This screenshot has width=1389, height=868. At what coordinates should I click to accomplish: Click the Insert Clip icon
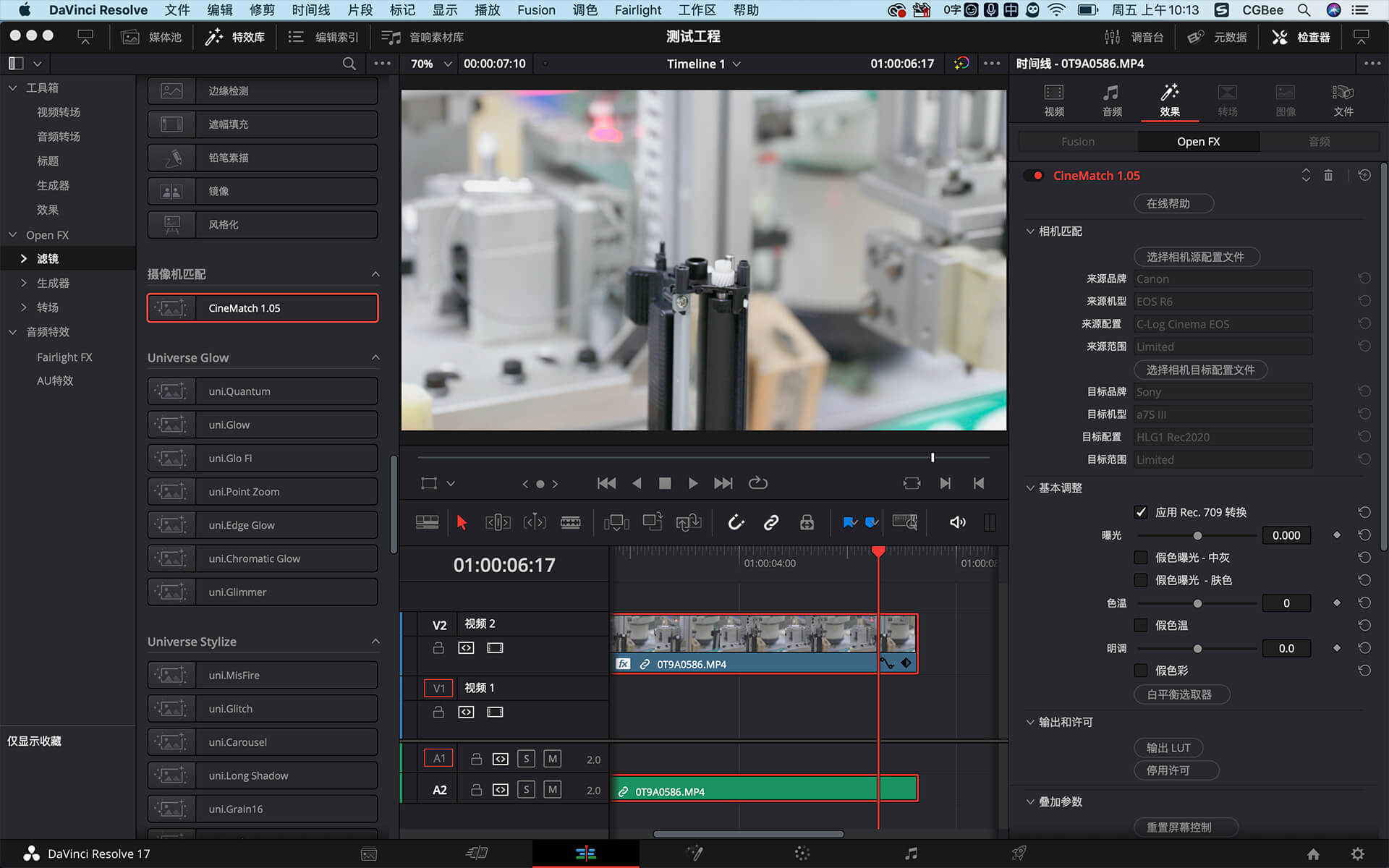tap(616, 522)
